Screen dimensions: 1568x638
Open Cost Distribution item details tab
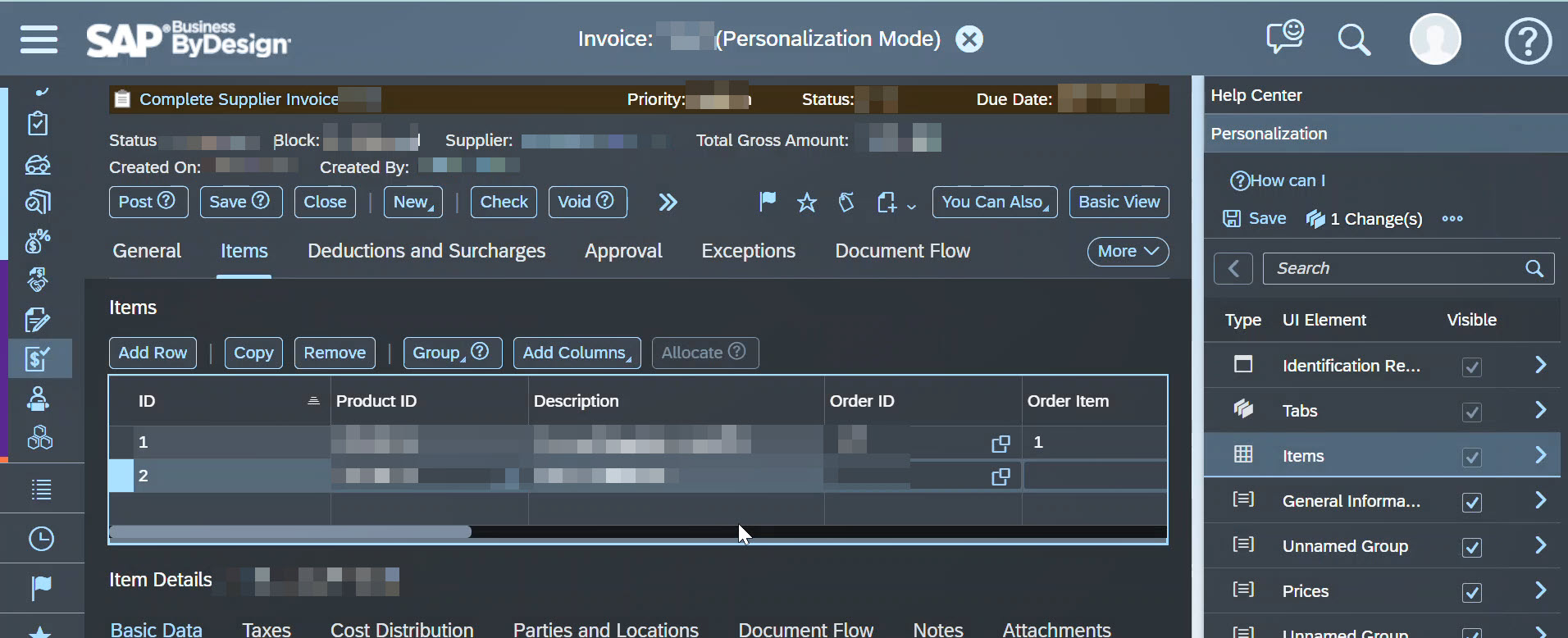coord(402,629)
